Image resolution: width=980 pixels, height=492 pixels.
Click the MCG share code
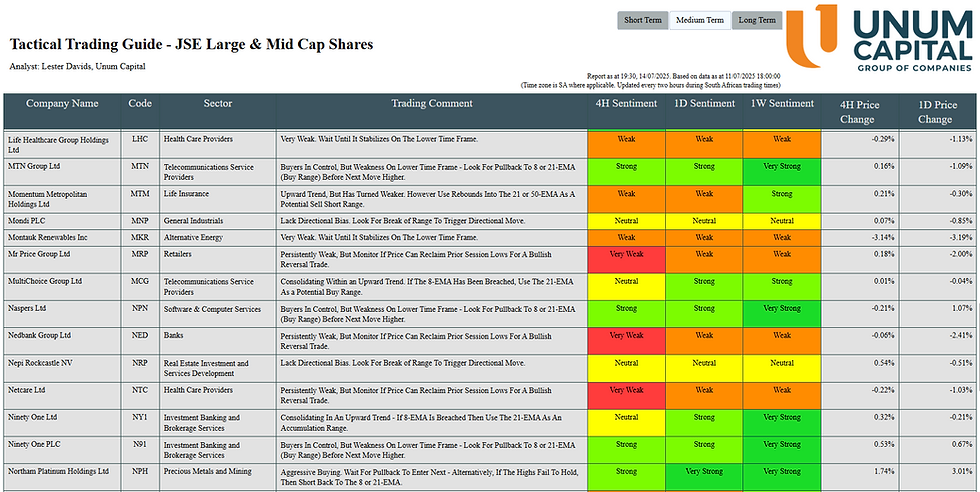[140, 281]
